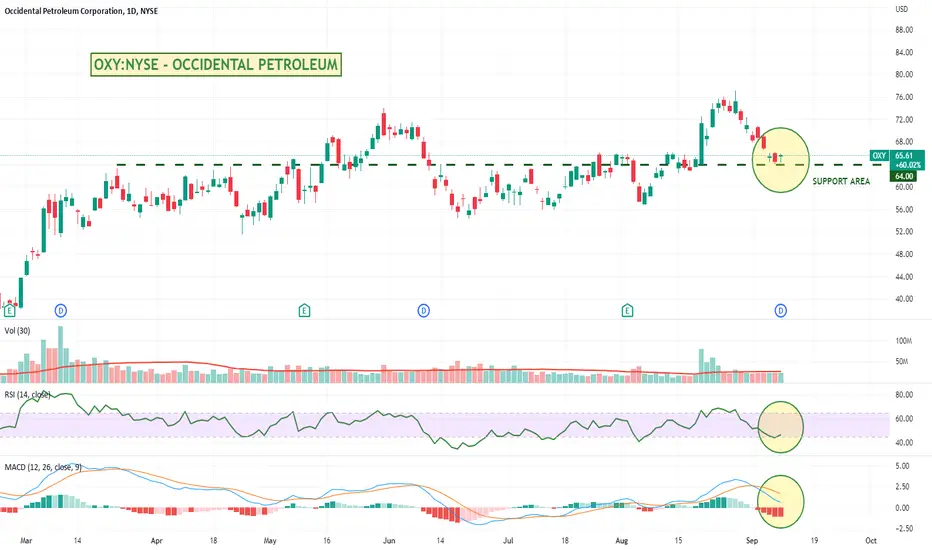Click the 76.00 price axis label
Viewport: 932px width, 550px height.
pyautogui.click(x=903, y=97)
